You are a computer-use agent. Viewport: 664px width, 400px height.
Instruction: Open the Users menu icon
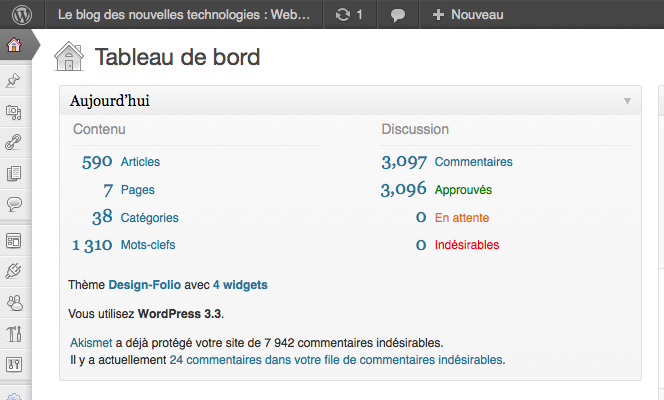tap(14, 302)
